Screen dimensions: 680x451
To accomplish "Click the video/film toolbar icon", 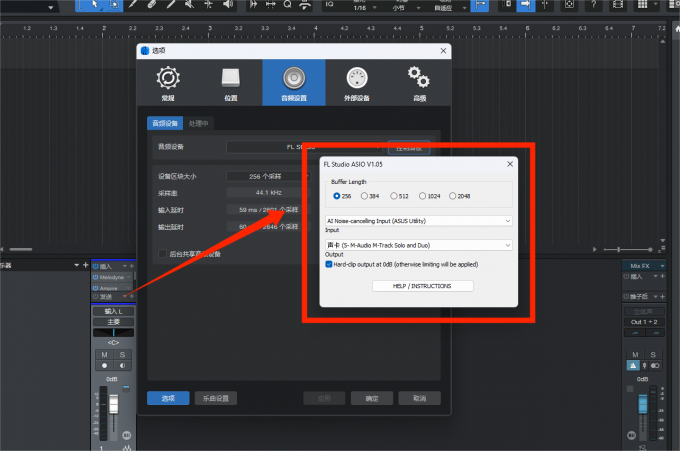I will [618, 4].
